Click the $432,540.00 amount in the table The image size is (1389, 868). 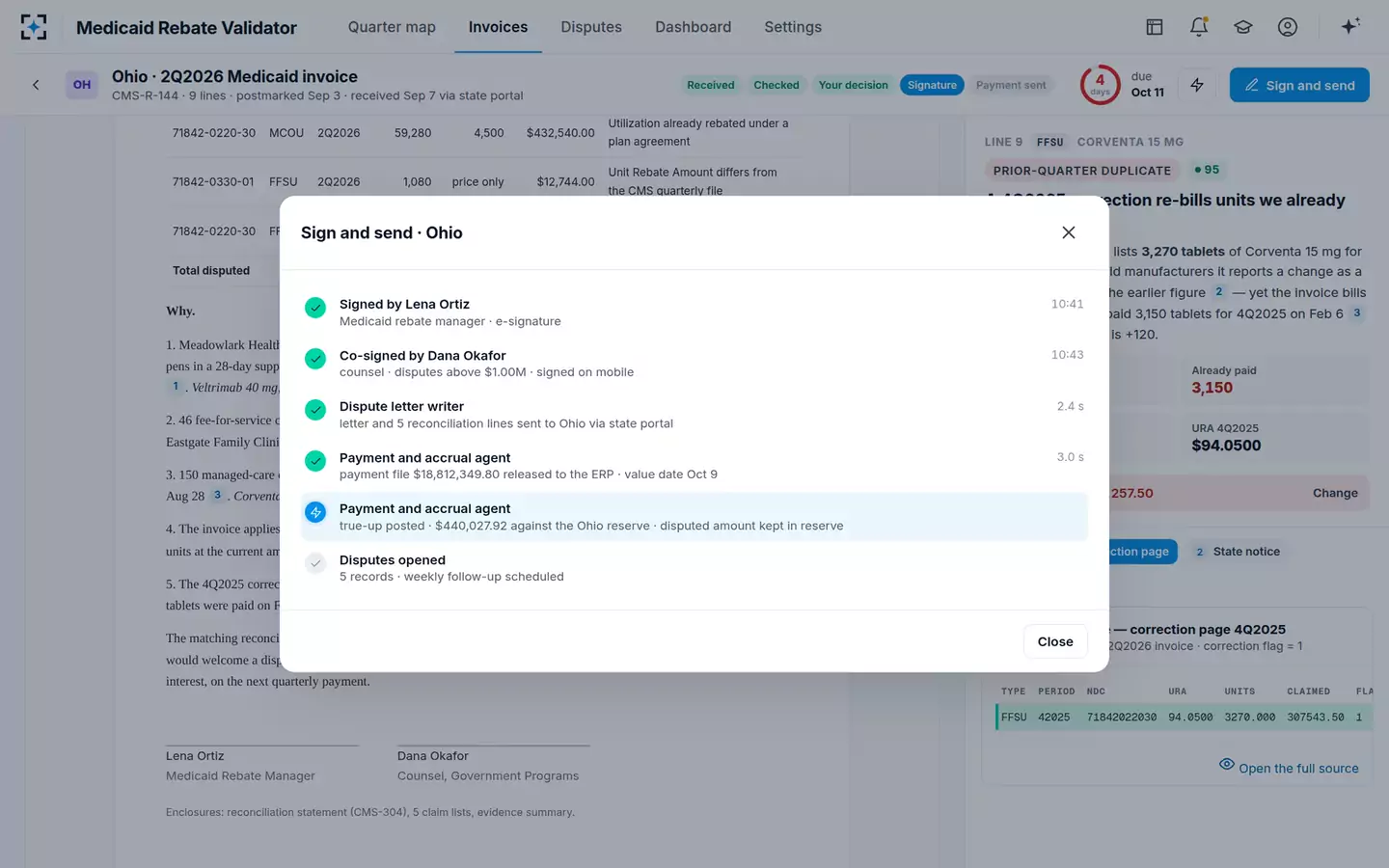(x=560, y=133)
